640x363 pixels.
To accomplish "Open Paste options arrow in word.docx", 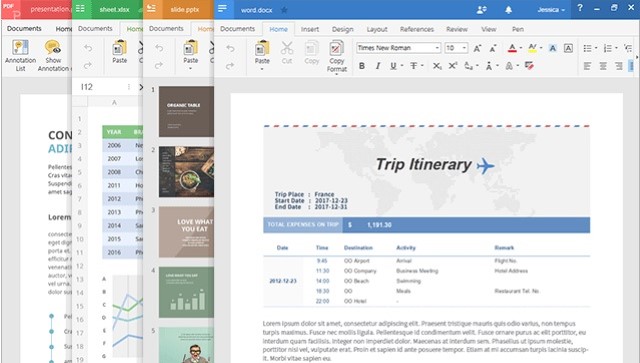I will (x=262, y=69).
